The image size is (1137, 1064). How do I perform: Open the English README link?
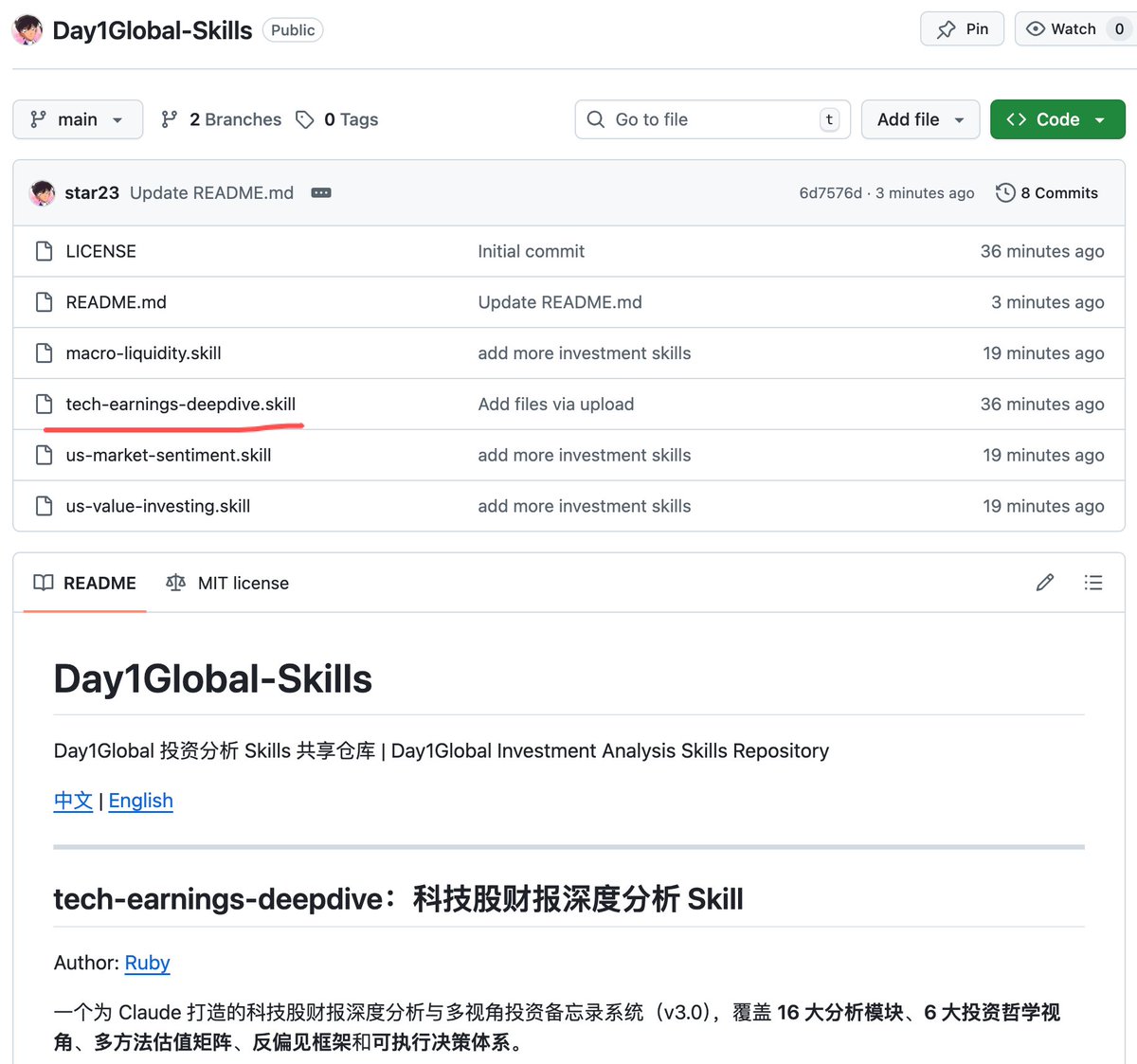pyautogui.click(x=140, y=801)
